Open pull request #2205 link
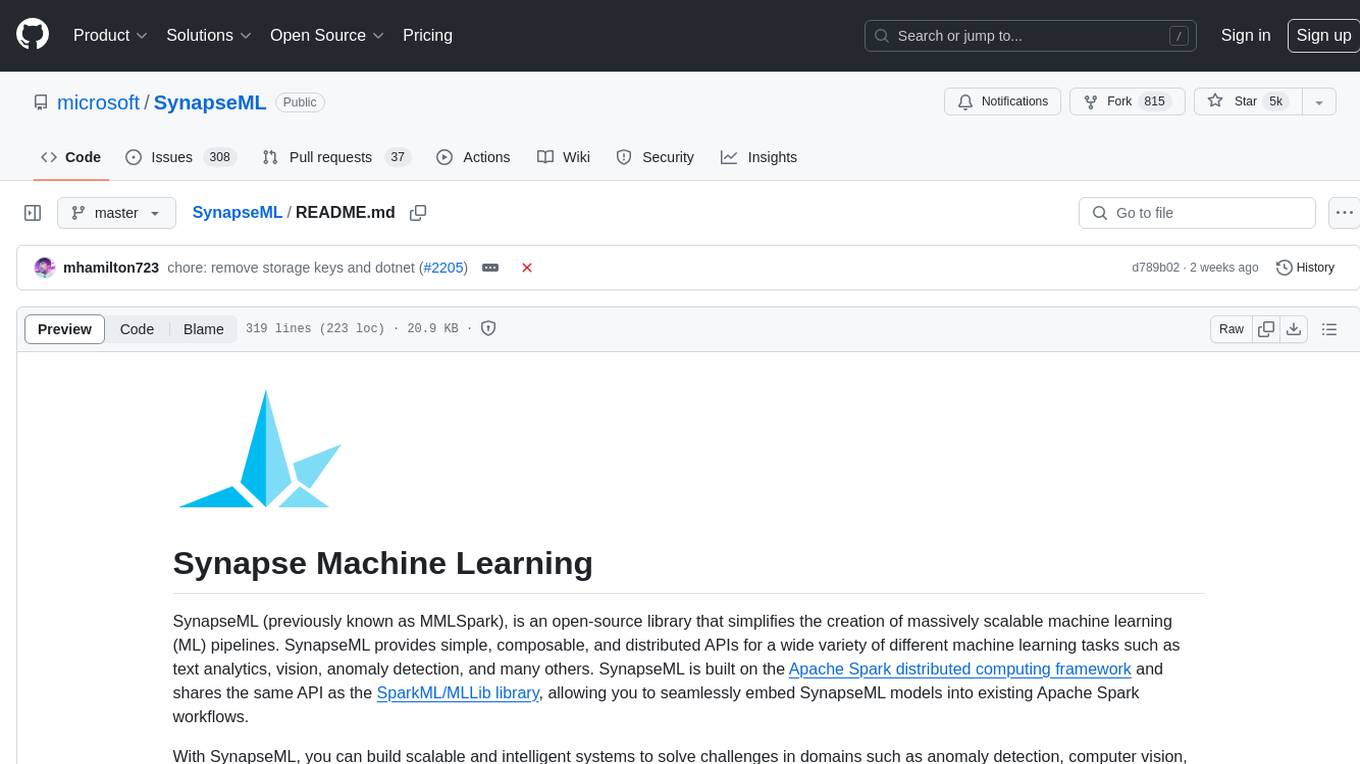The height and width of the screenshot is (764, 1360). (444, 268)
